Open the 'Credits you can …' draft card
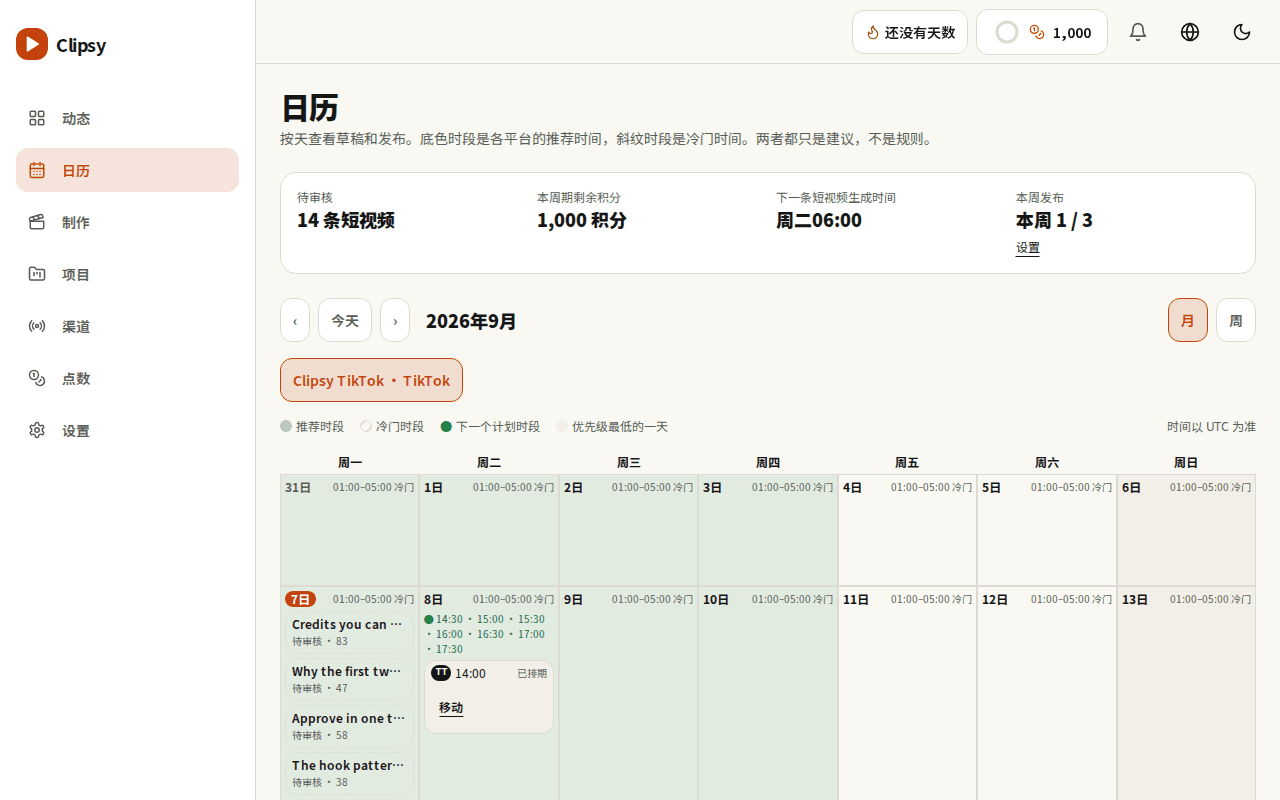Image resolution: width=1280 pixels, height=800 pixels. tap(349, 632)
